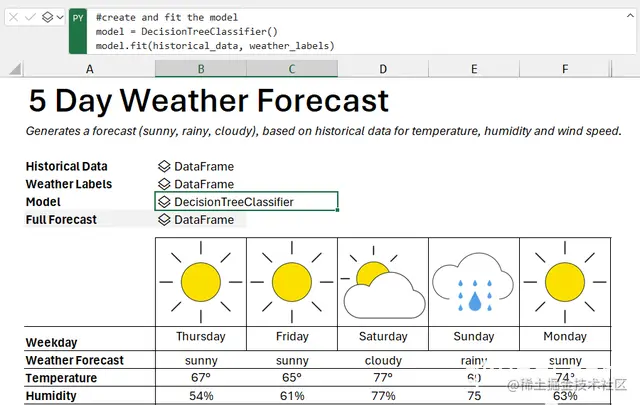Select column F header

coord(565,69)
